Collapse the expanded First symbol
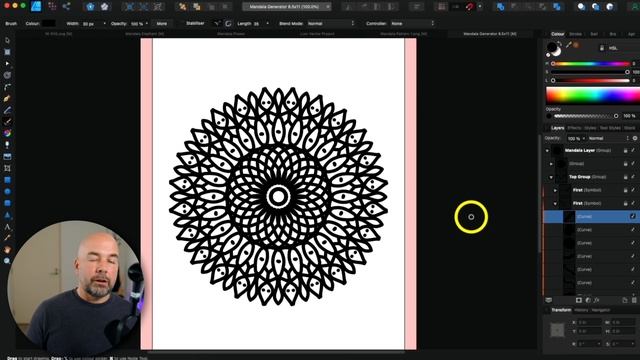The height and width of the screenshot is (360, 640). (x=555, y=203)
